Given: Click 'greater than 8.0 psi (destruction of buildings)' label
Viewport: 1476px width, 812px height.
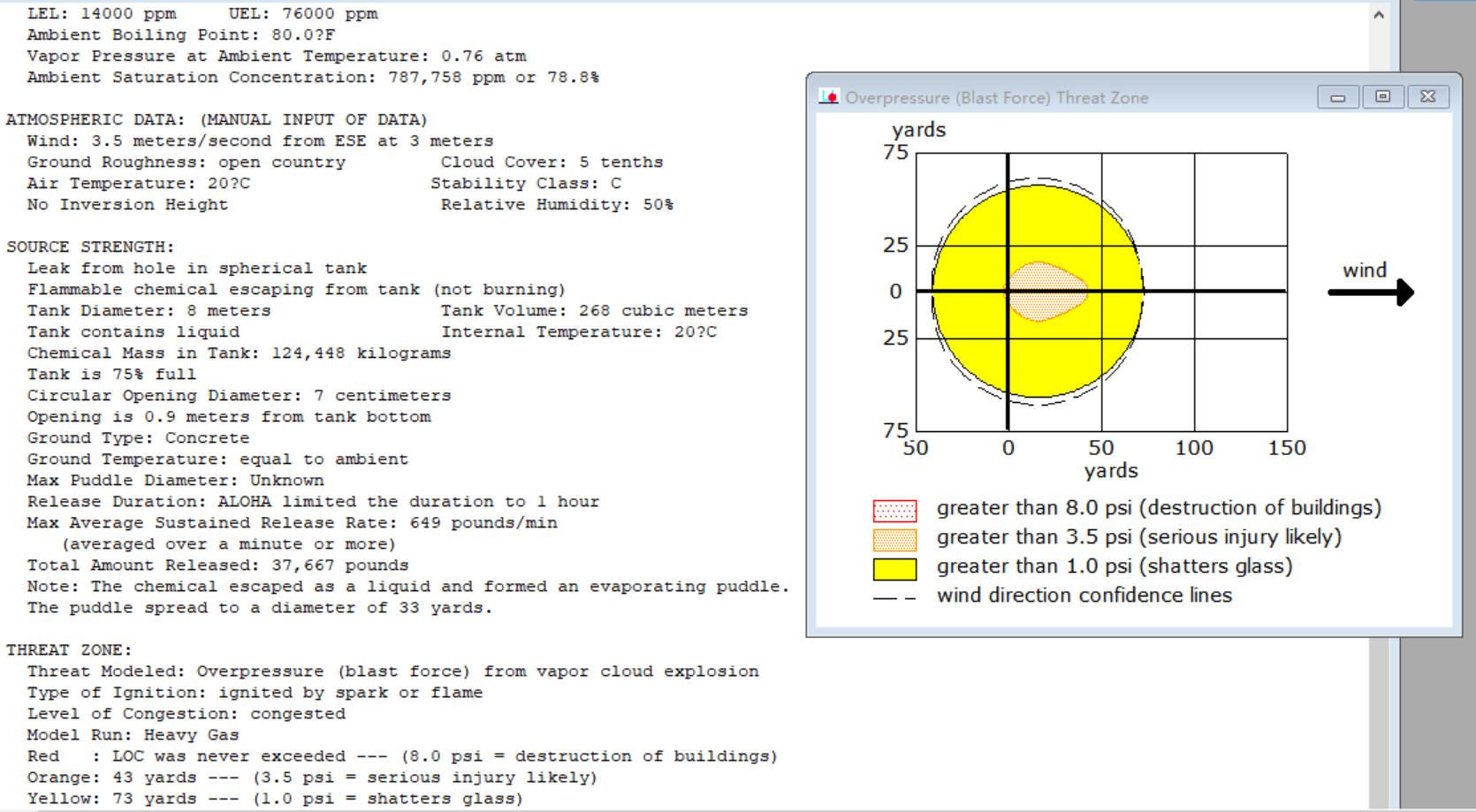Looking at the screenshot, I should tap(1159, 508).
